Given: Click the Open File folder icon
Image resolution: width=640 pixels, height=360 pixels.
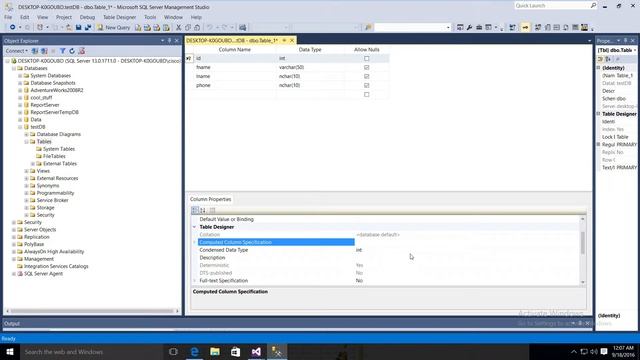Looking at the screenshot, I should click(x=69, y=27).
